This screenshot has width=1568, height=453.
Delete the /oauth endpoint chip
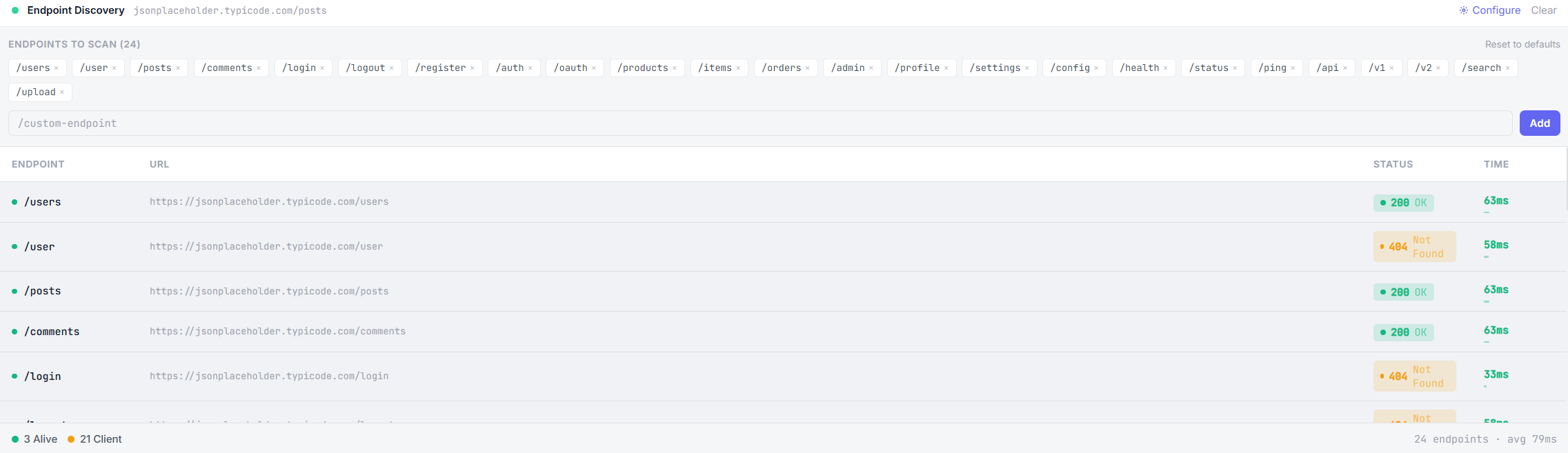594,68
